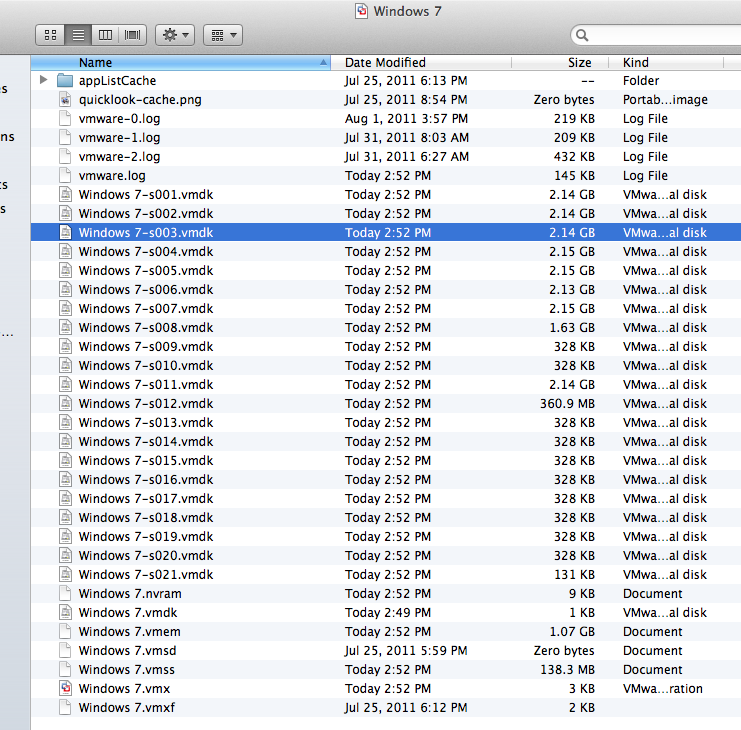Select file name Windows 7-s009.vmdk
The width and height of the screenshot is (741, 730).
click(146, 346)
